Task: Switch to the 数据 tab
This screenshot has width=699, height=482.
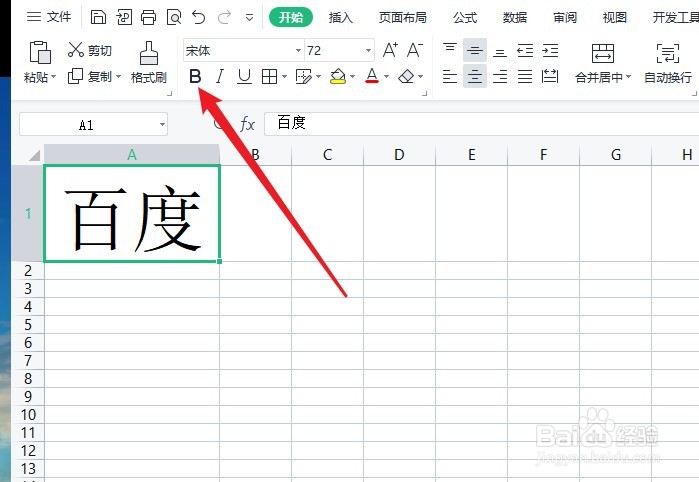Action: tap(515, 17)
